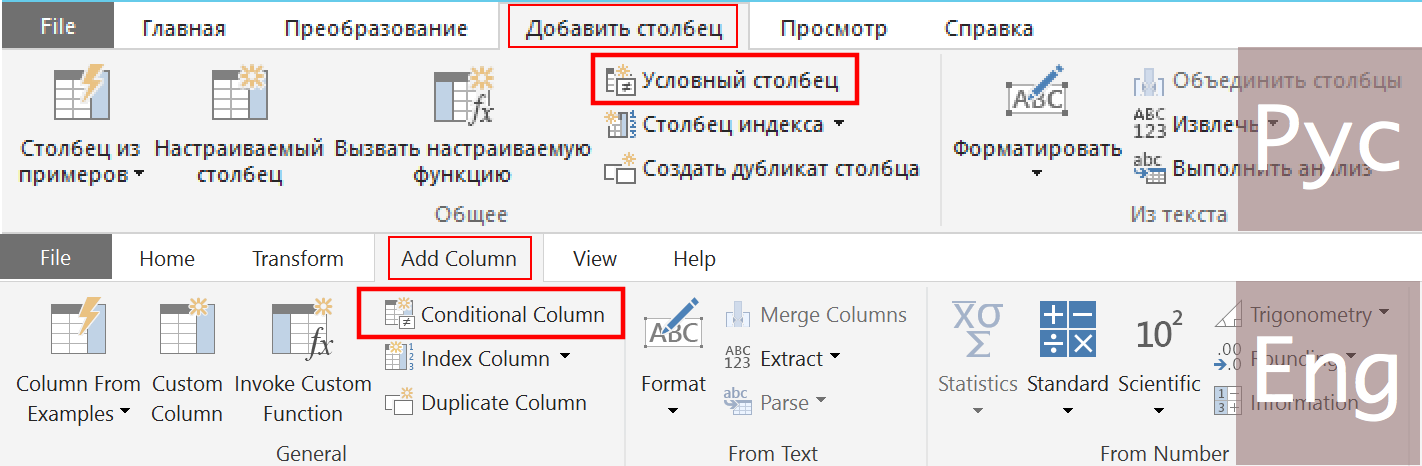
Task: Expand Column From Examples dropdown arrow
Action: coord(125,413)
